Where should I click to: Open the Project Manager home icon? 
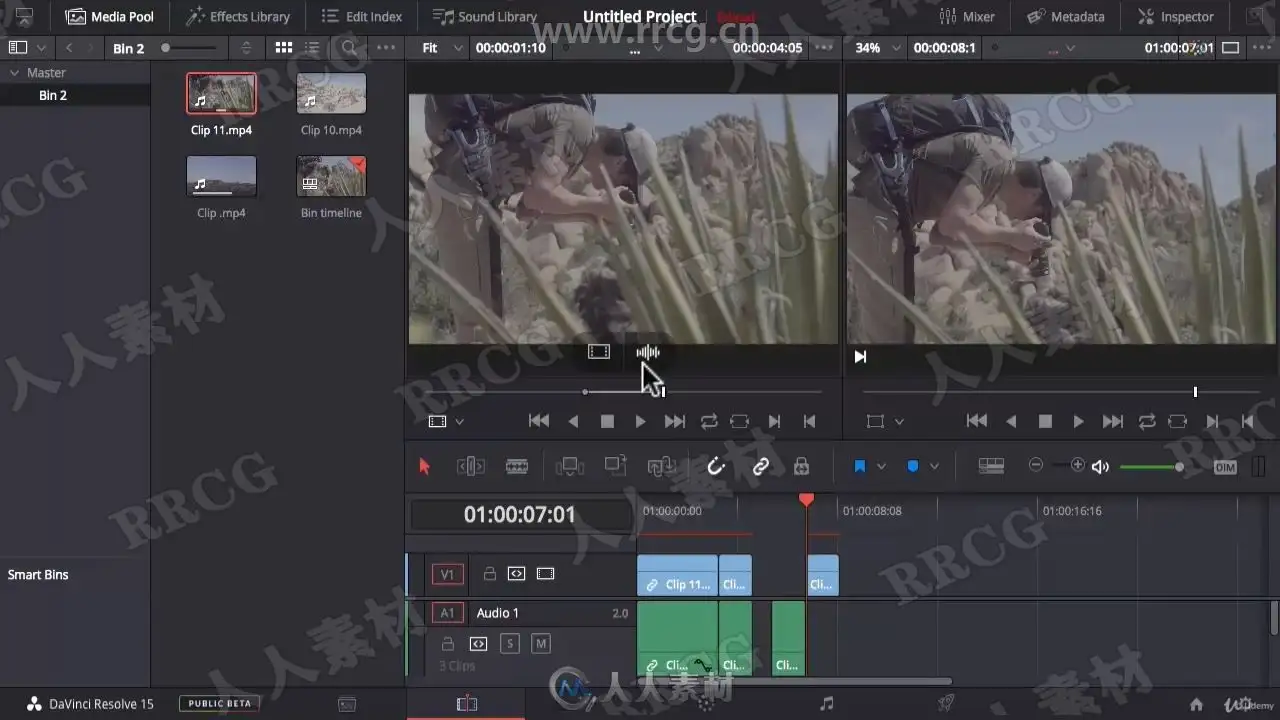click(1196, 704)
